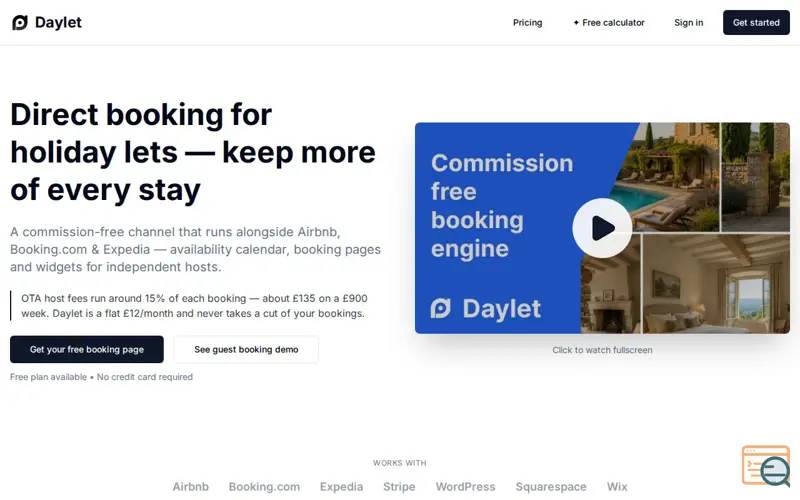The image size is (800, 500).
Task: Click the sparkle icon beside Free calculator
Action: pyautogui.click(x=576, y=22)
